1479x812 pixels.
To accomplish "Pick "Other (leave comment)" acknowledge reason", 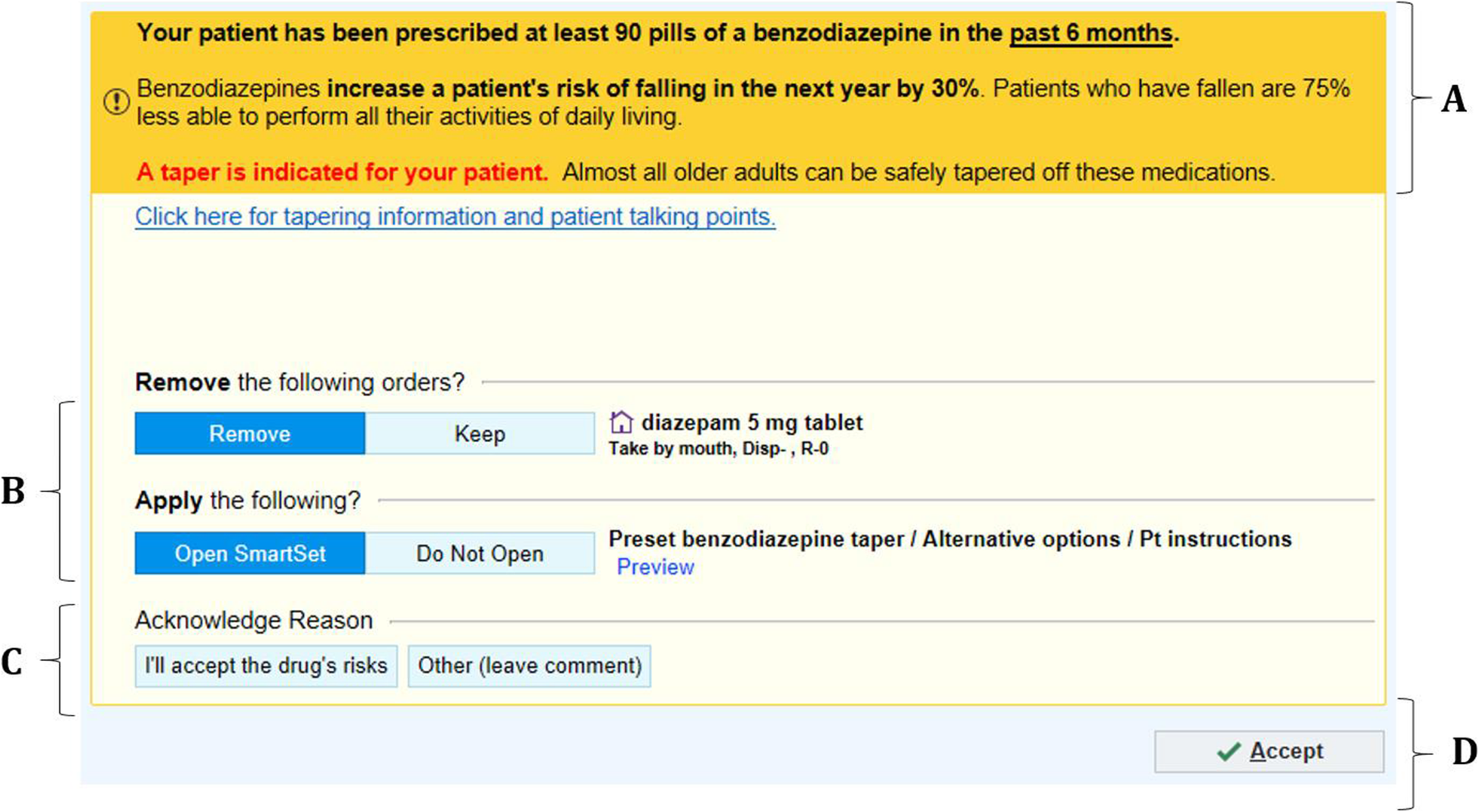I will (x=529, y=666).
